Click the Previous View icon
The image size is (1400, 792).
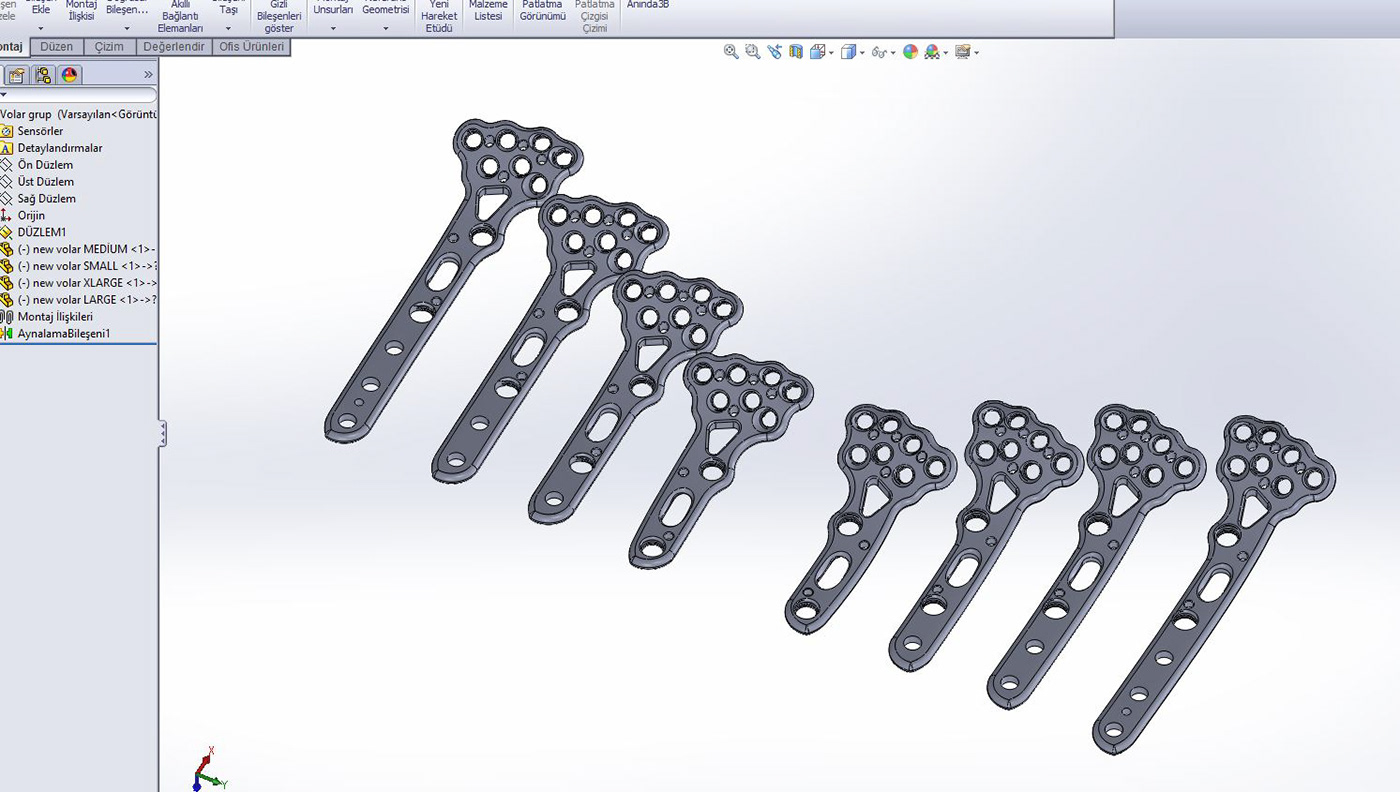[774, 52]
